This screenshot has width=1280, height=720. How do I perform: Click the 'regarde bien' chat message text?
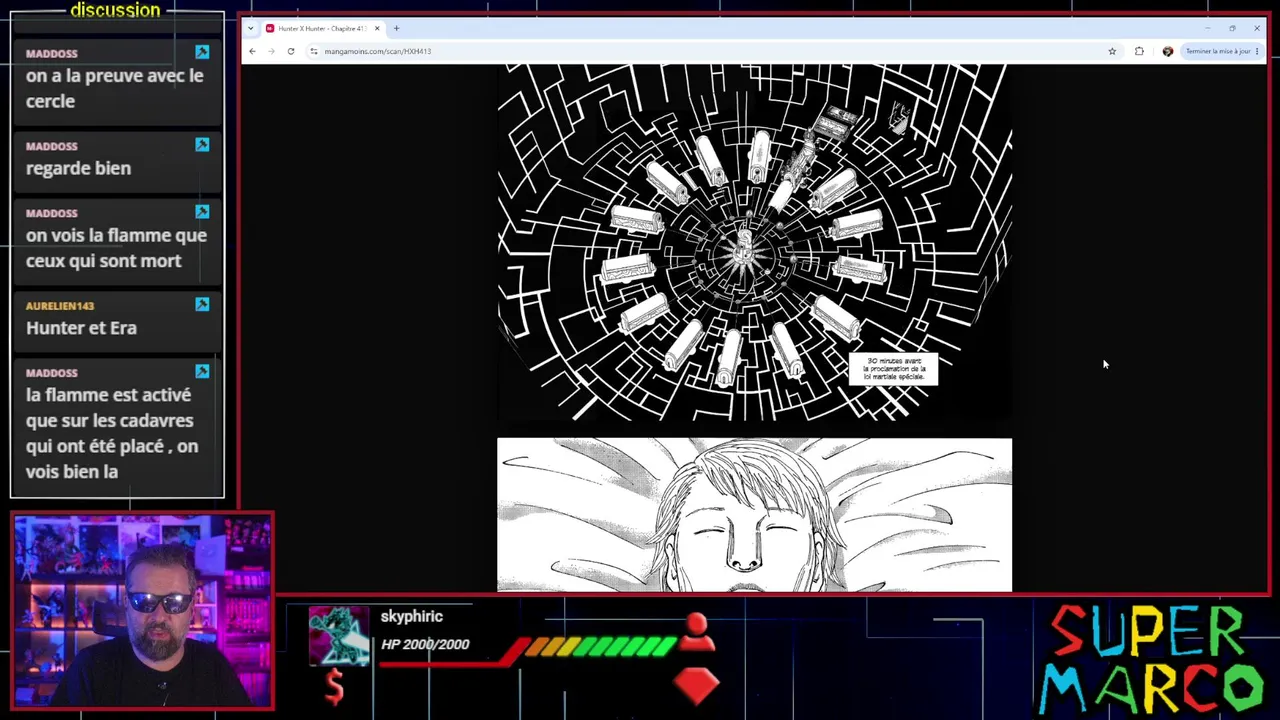tap(78, 168)
